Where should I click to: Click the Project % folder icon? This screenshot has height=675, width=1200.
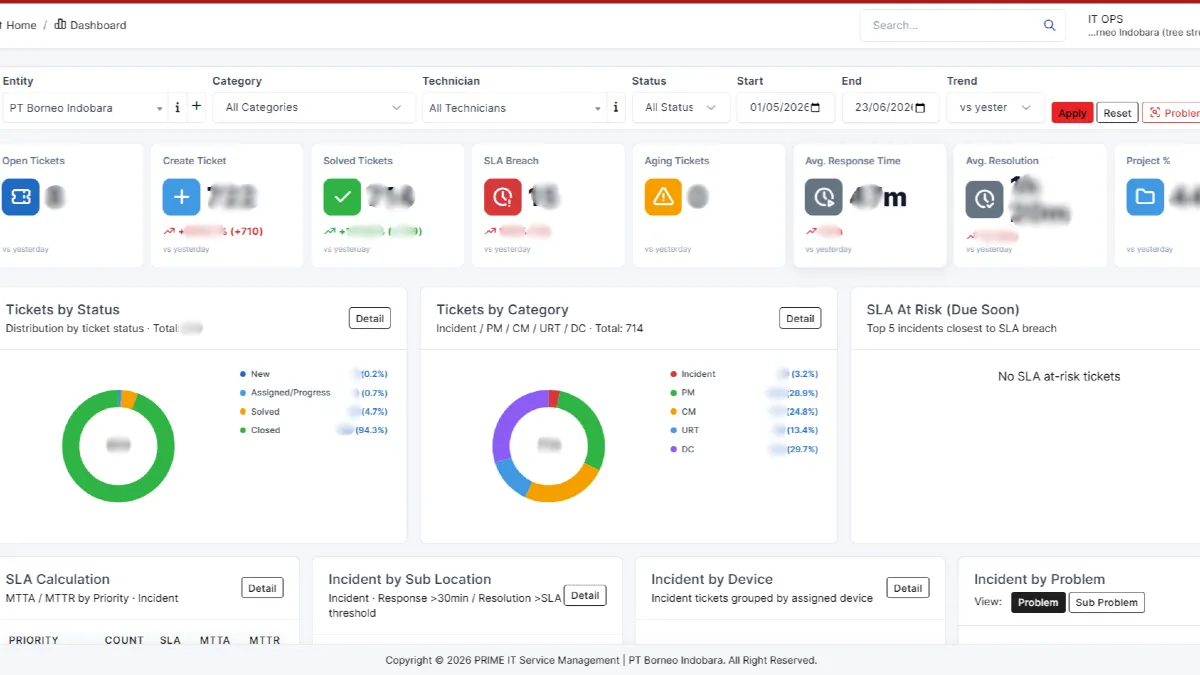(1145, 197)
